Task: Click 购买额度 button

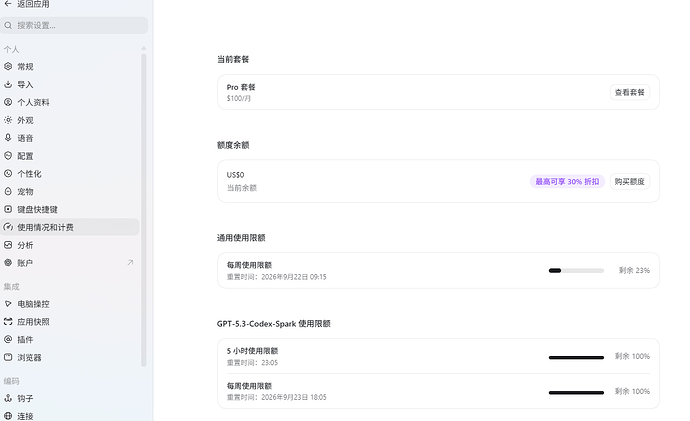Action: [630, 181]
